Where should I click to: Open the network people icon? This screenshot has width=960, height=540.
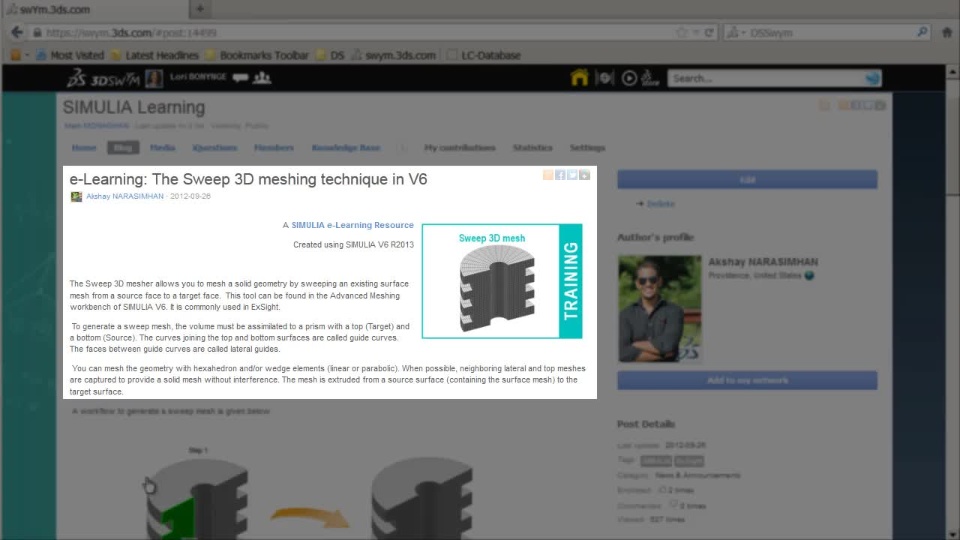pos(262,77)
